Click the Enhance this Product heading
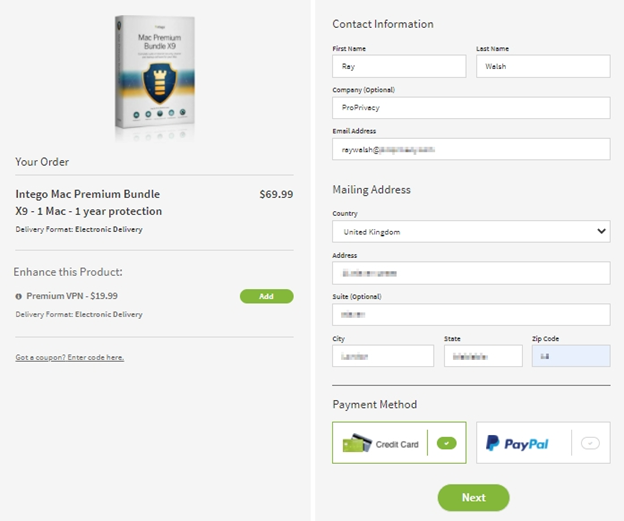The image size is (624, 521). tap(68, 272)
